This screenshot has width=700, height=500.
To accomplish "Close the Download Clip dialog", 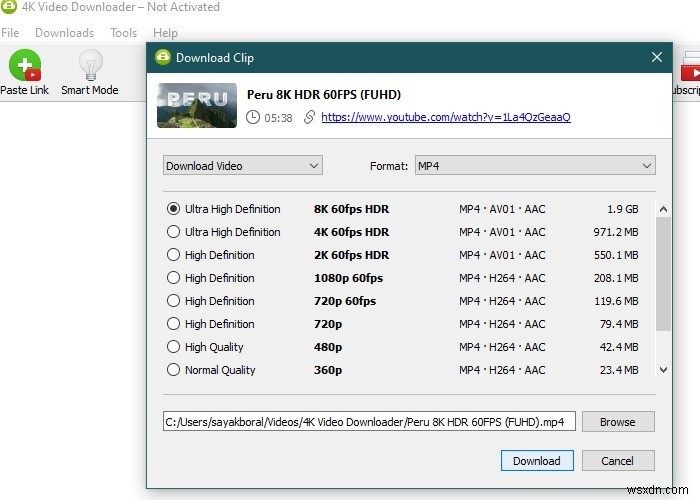I will point(656,57).
